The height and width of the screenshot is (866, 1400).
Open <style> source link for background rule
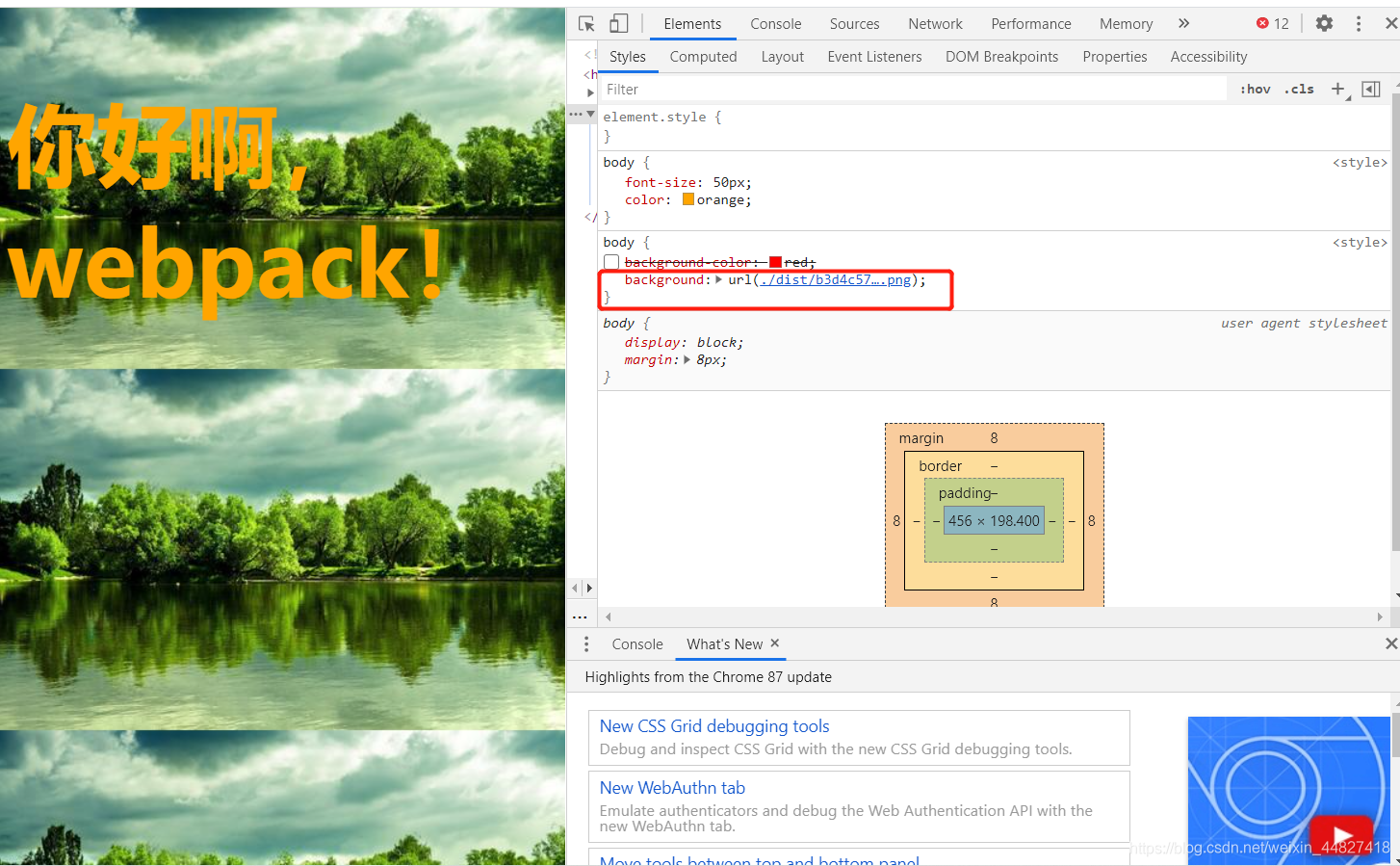pos(1360,242)
